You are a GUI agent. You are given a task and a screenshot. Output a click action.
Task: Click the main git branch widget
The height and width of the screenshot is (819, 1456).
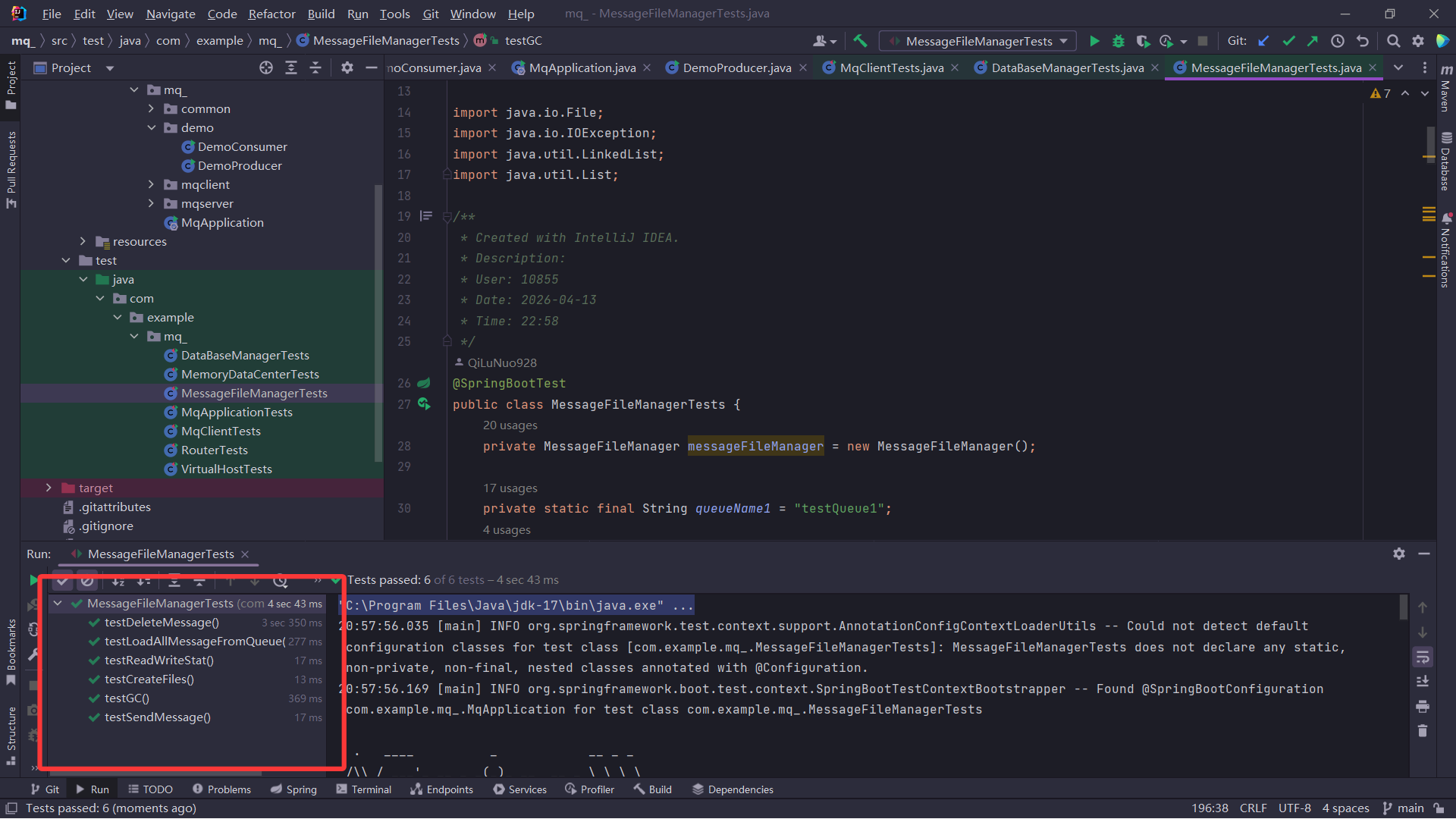1403,808
